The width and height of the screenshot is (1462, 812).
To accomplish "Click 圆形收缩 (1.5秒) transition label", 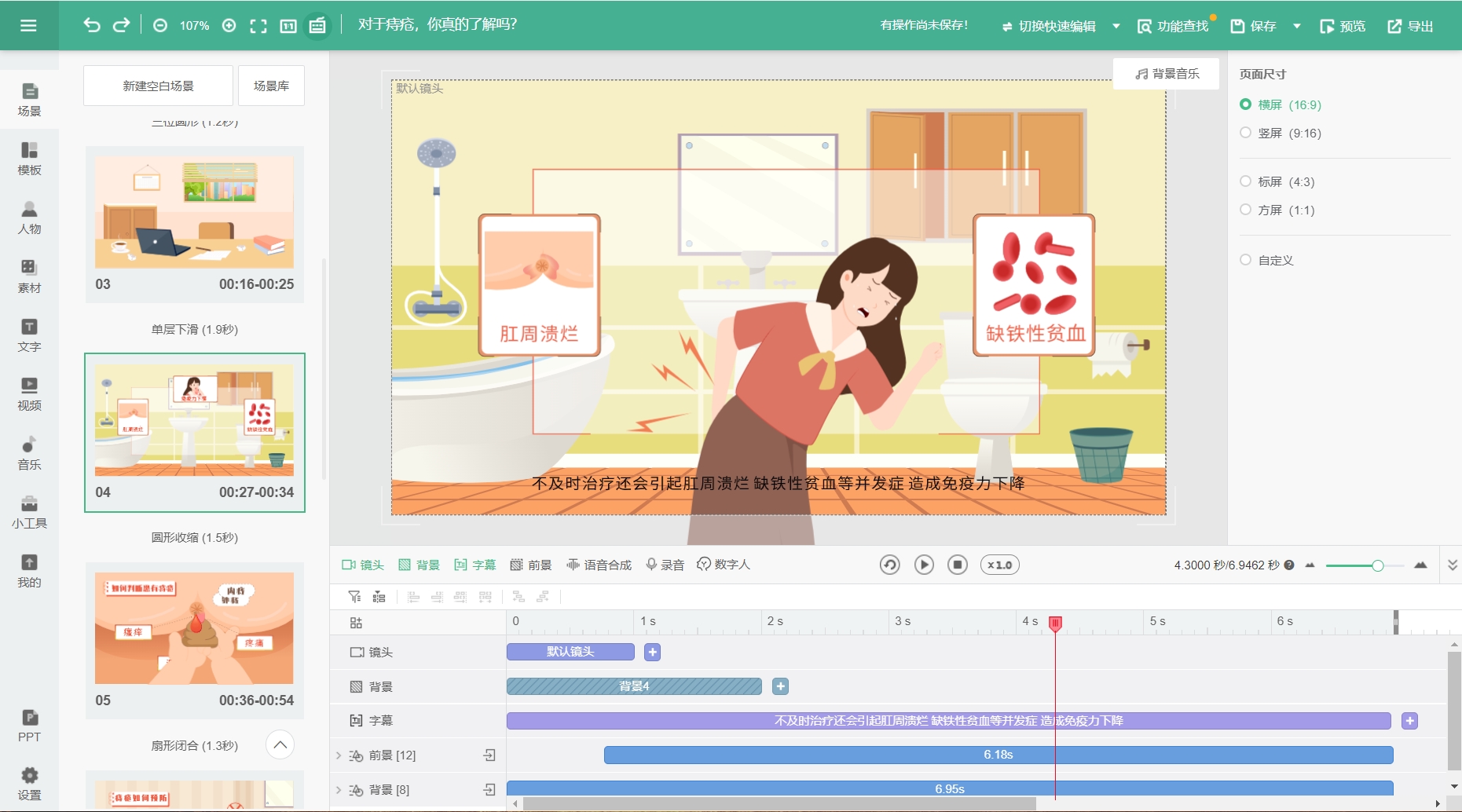I will tap(194, 537).
